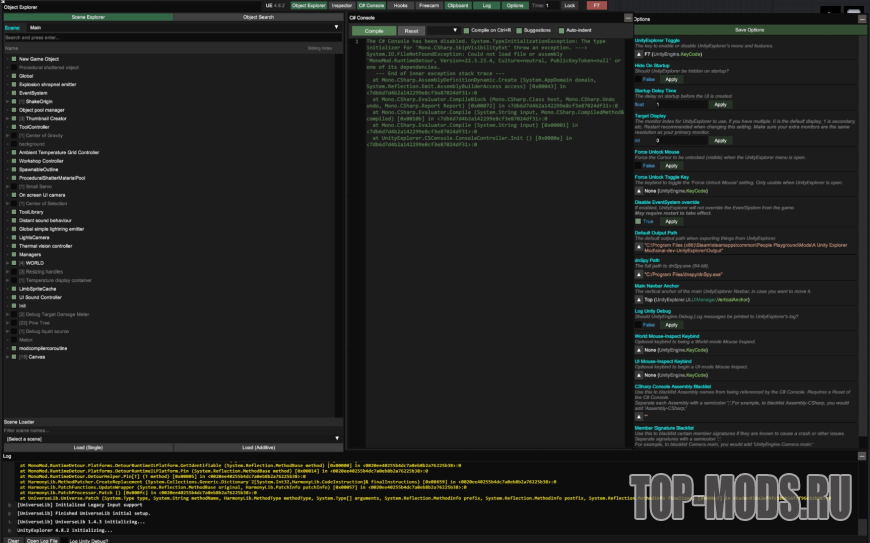Click the Save Options button
This screenshot has height=543, width=870.
749,30
